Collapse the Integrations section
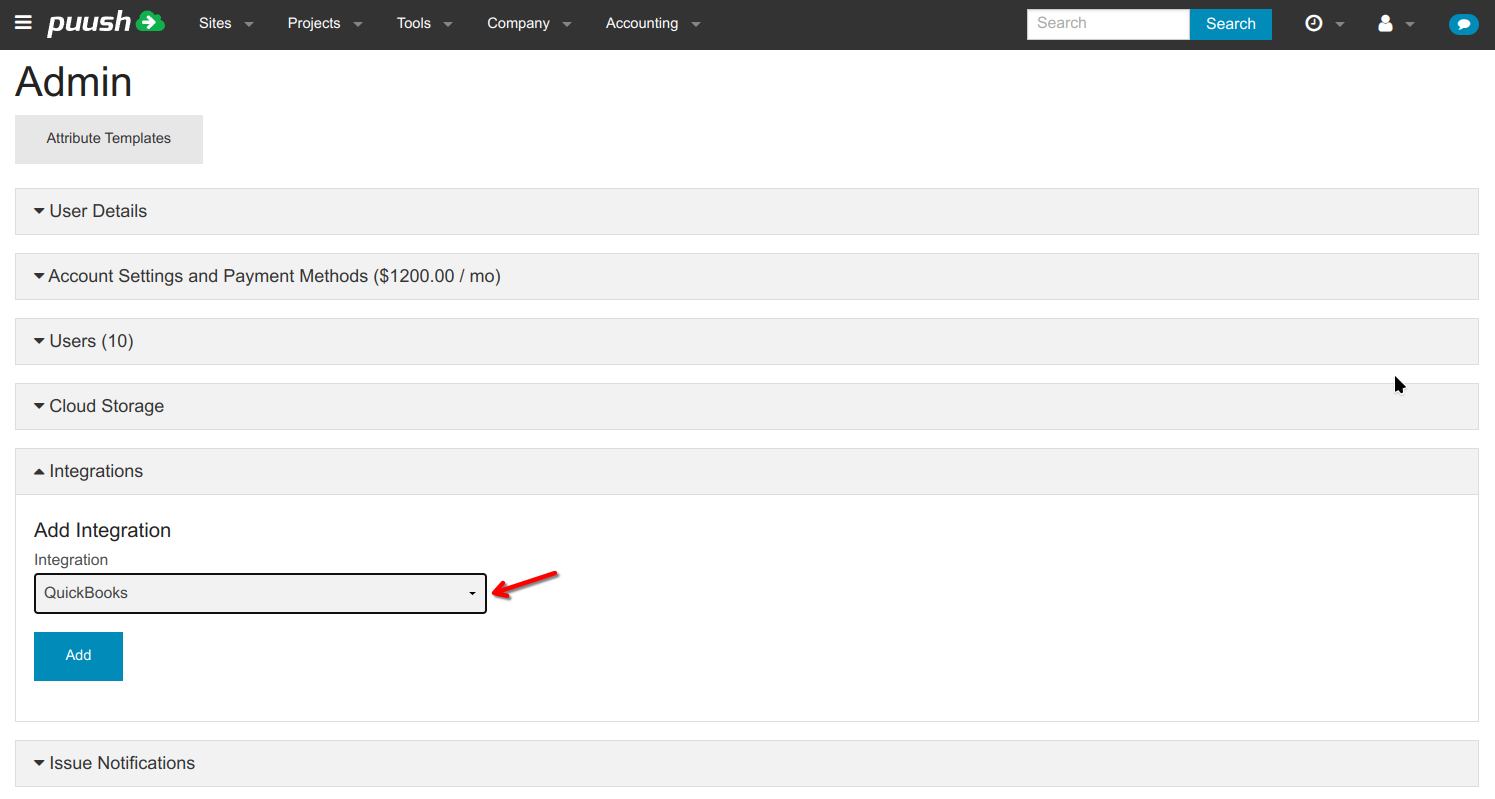 (96, 472)
